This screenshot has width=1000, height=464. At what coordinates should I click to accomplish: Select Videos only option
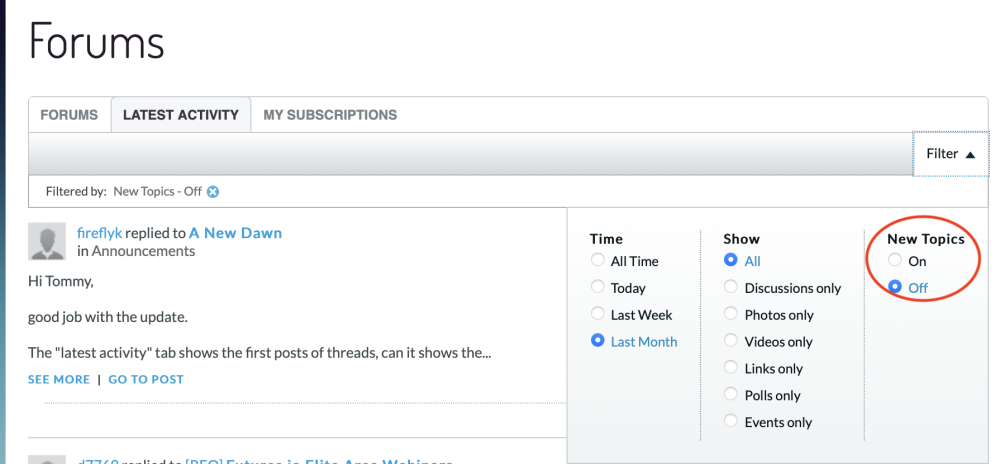[731, 342]
